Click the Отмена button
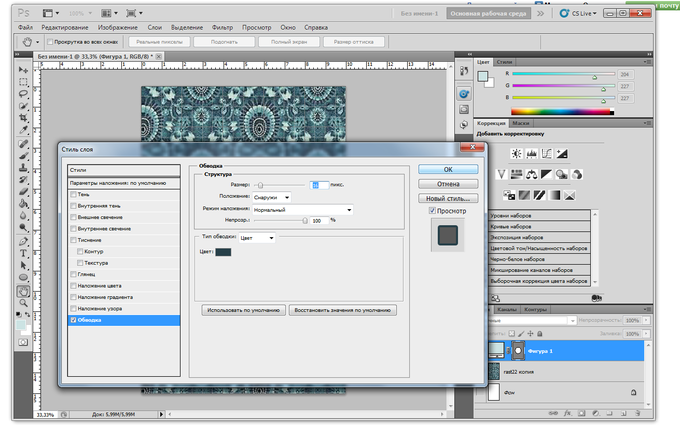680x425 pixels. pos(448,184)
